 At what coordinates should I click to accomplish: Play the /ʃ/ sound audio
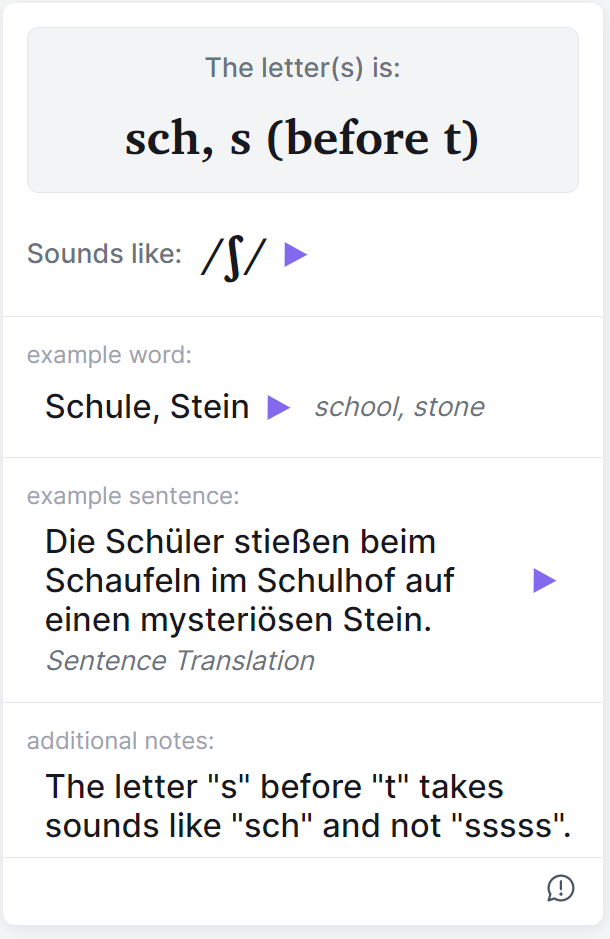pos(295,255)
